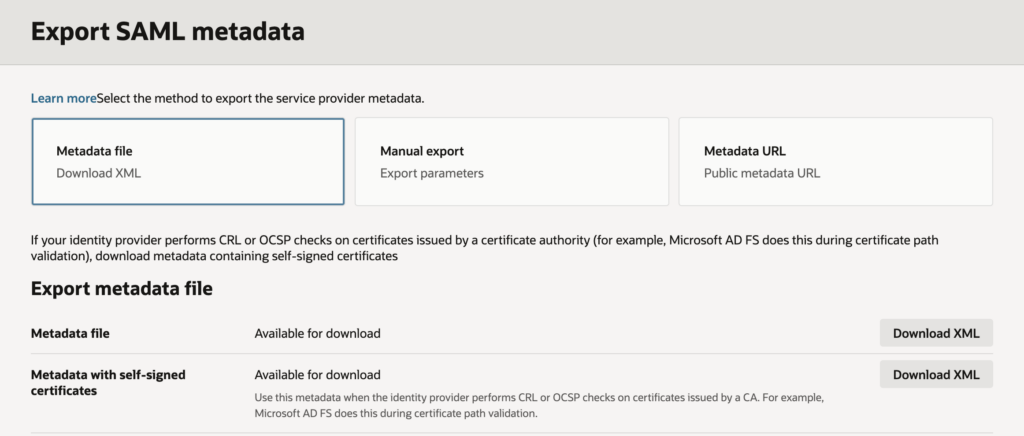Click the Metadata with self-signed certificates row label
The width and height of the screenshot is (1024, 436).
109,382
